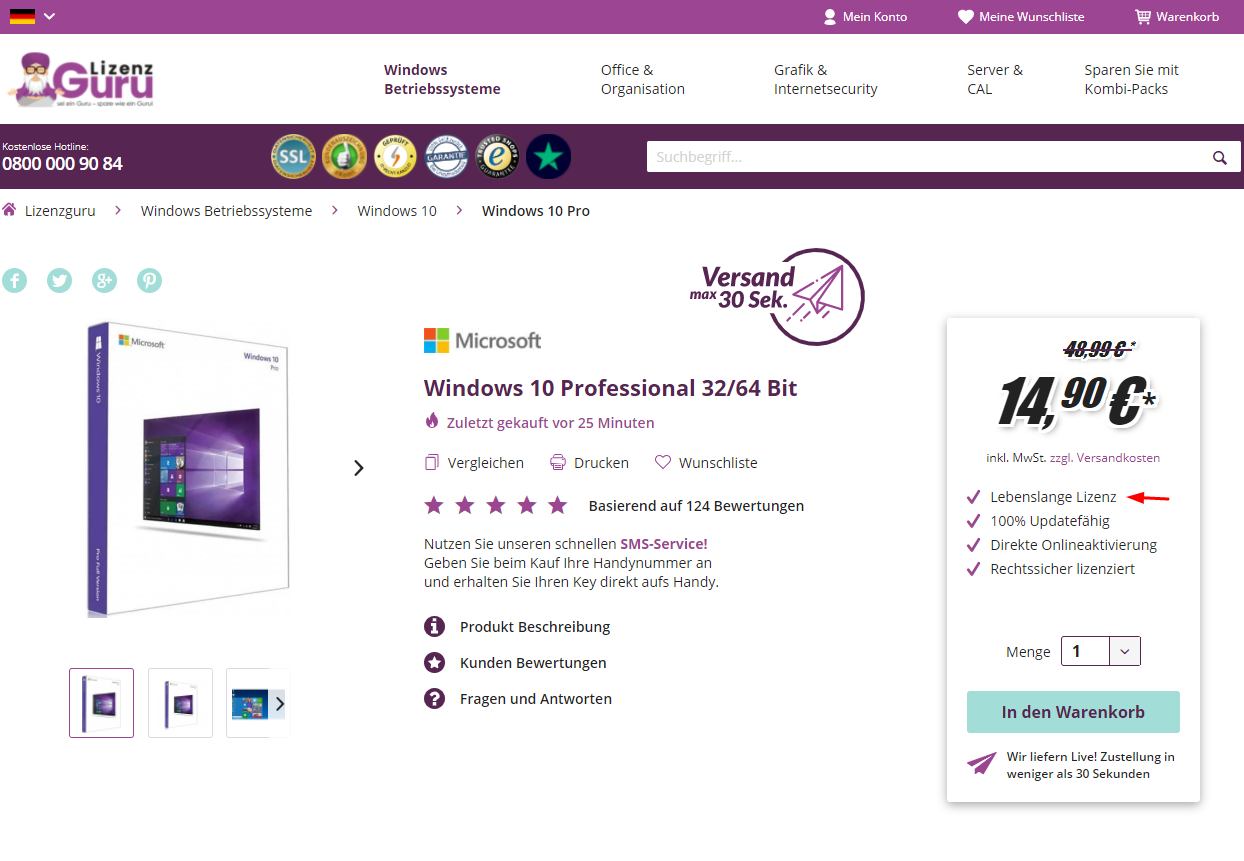Open zzgl. Versandkosten link

coord(1105,458)
